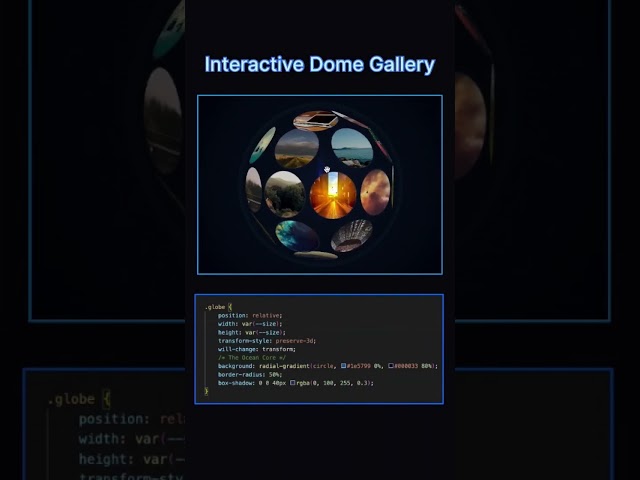Click the glowing orange corridor image circle
Screen dimensions: 640x480
(x=333, y=195)
